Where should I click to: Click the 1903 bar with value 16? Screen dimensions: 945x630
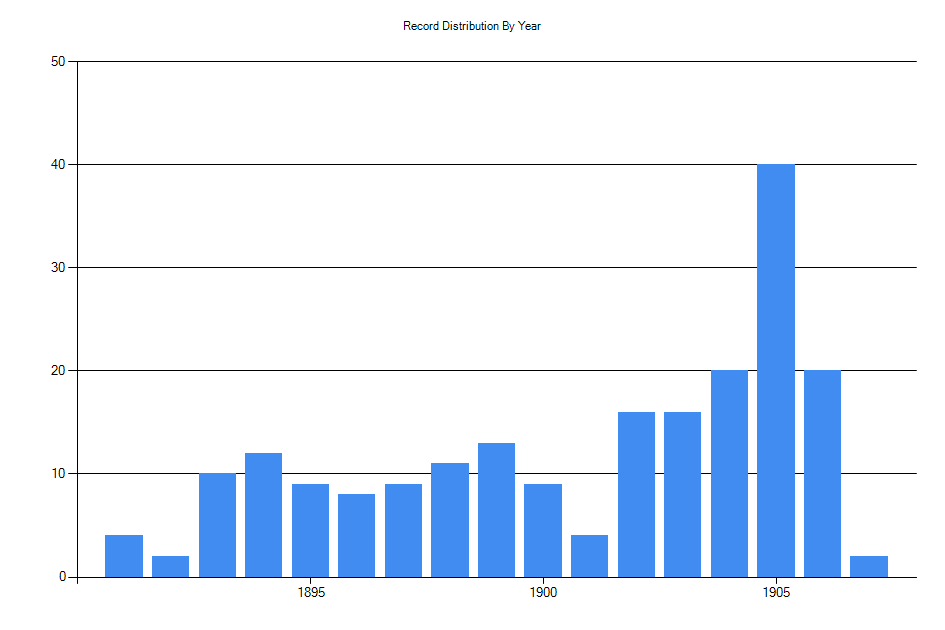(682, 494)
